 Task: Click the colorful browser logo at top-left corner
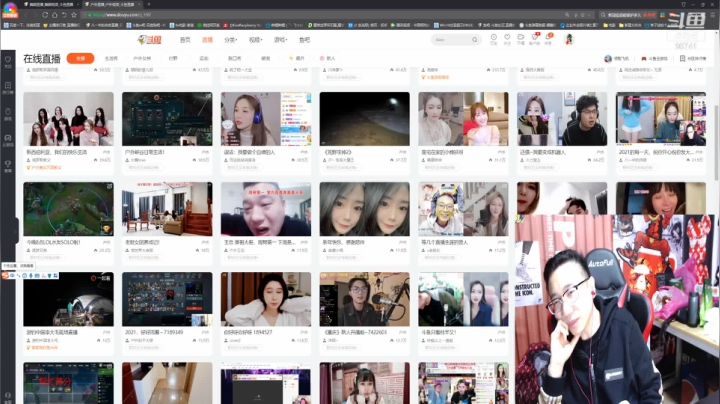10,9
